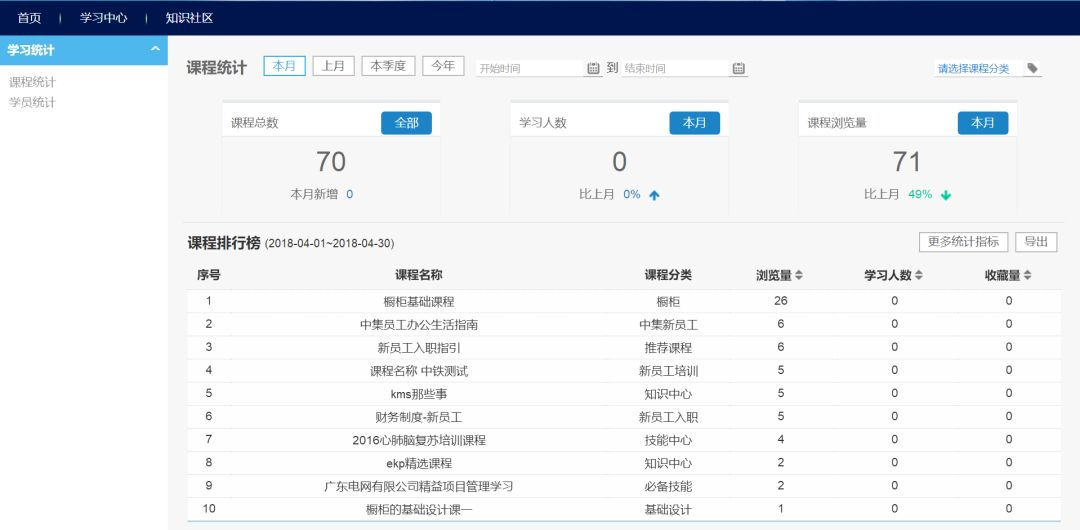Screen dimensions: 1080x530
Task: Open the end time calendar icon
Action: tap(738, 68)
